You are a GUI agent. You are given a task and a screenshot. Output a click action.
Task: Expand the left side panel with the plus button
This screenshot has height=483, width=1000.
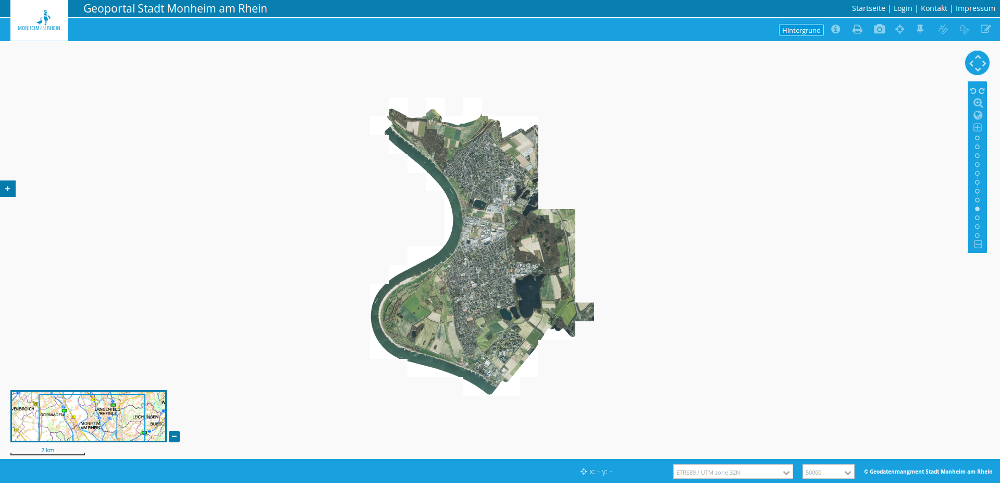[7, 188]
